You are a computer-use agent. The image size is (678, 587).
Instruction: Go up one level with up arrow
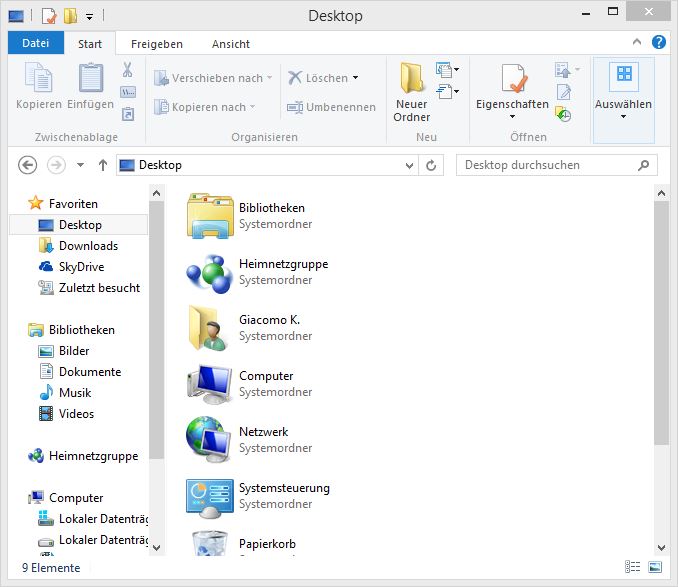(x=103, y=165)
